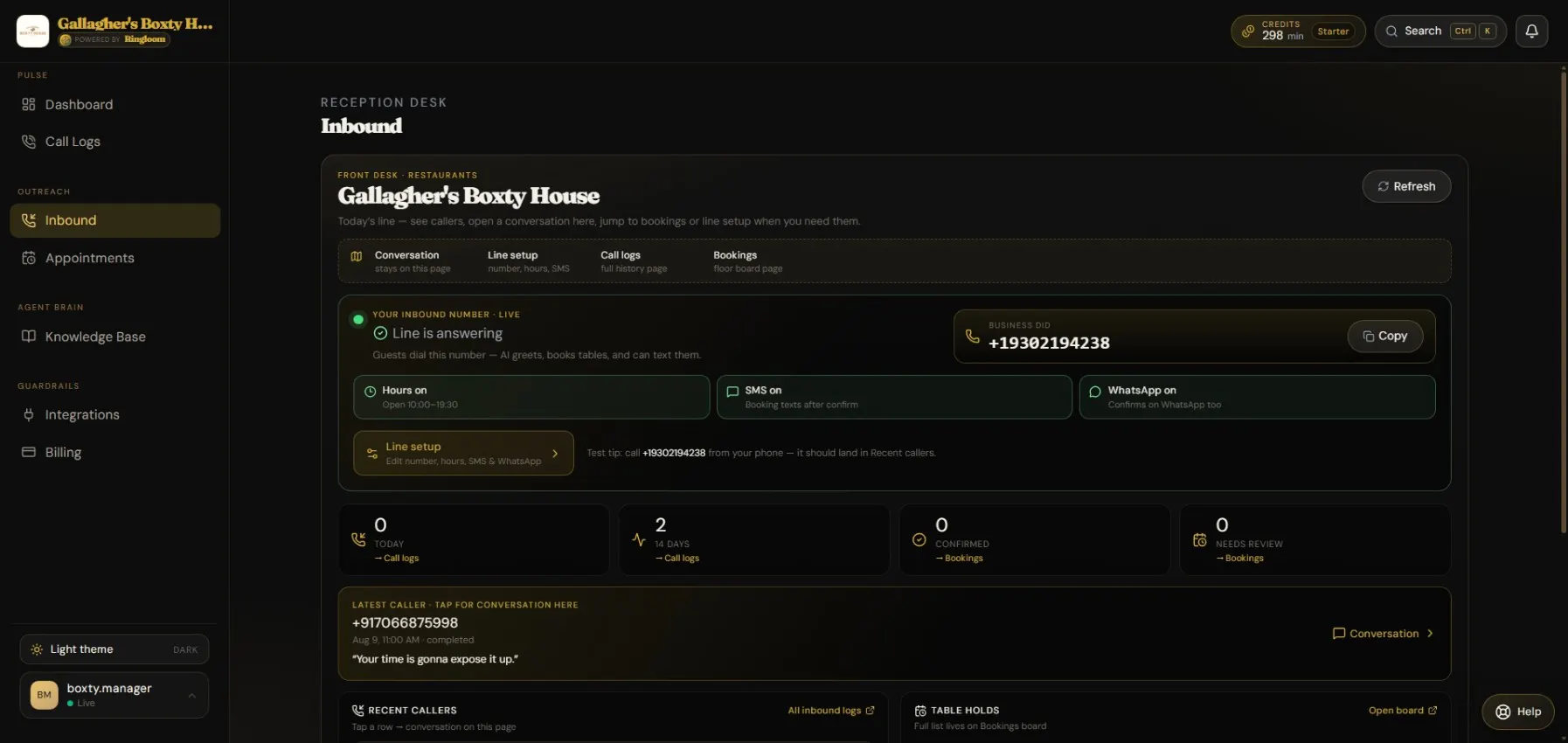Select the Conversation quick-link tab
Viewport: 1568px width, 743px height.
pyautogui.click(x=413, y=261)
